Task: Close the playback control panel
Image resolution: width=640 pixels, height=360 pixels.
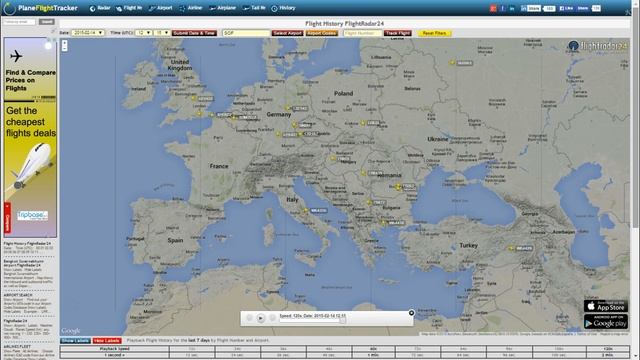Action: click(x=411, y=313)
